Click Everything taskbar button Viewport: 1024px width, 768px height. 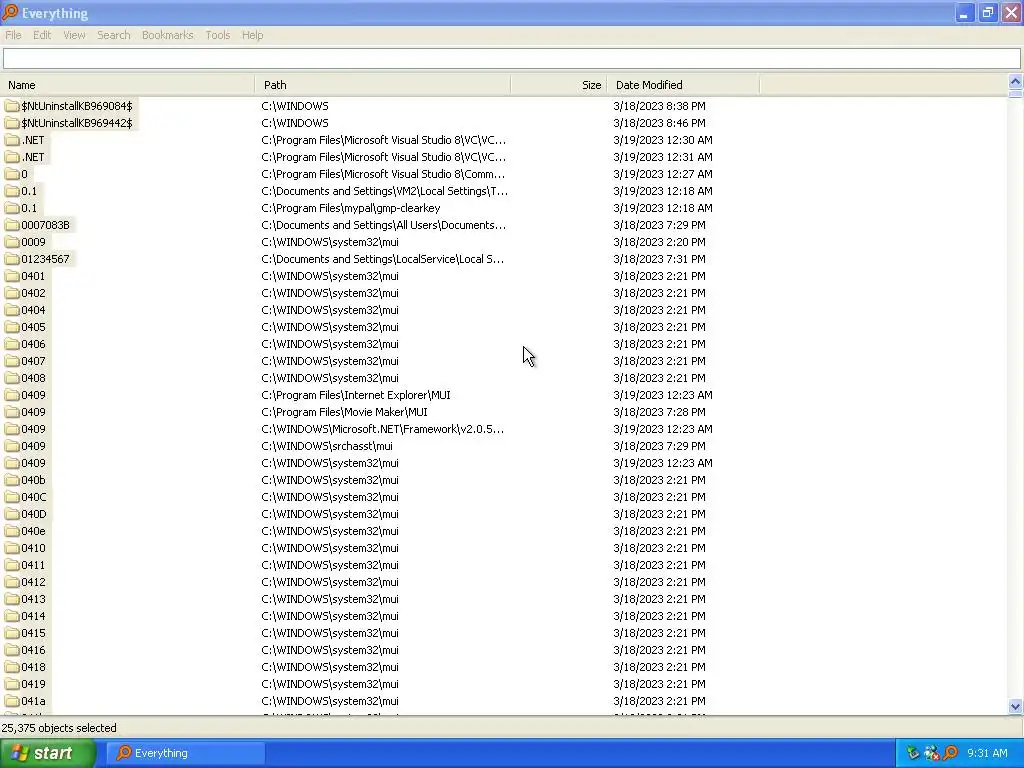coord(185,753)
